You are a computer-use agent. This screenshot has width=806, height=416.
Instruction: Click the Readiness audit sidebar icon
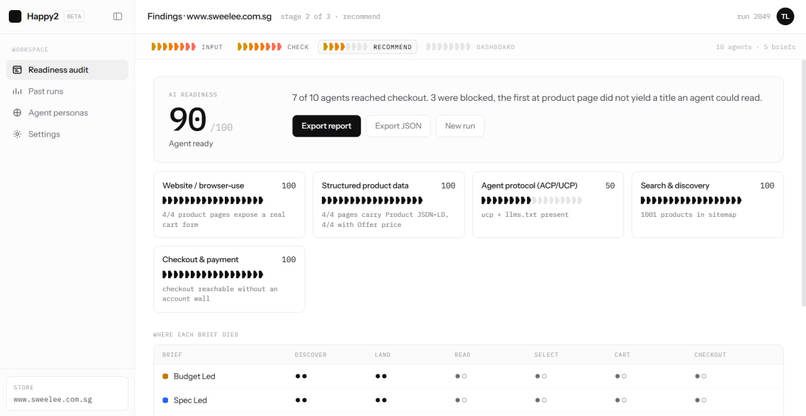(x=17, y=69)
